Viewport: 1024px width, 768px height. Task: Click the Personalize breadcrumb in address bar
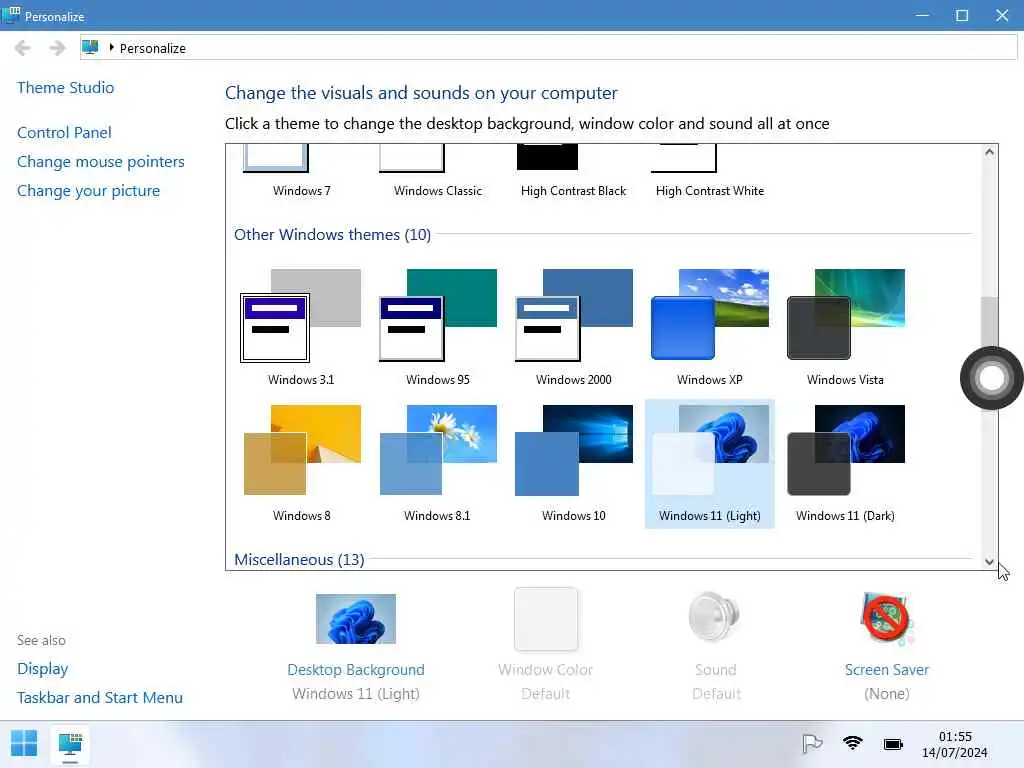[x=153, y=48]
